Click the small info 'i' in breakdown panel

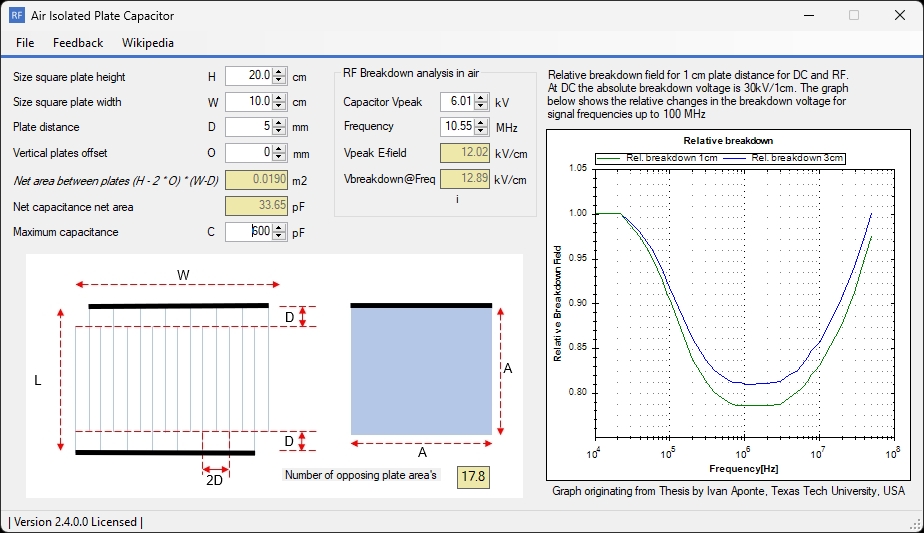[457, 199]
